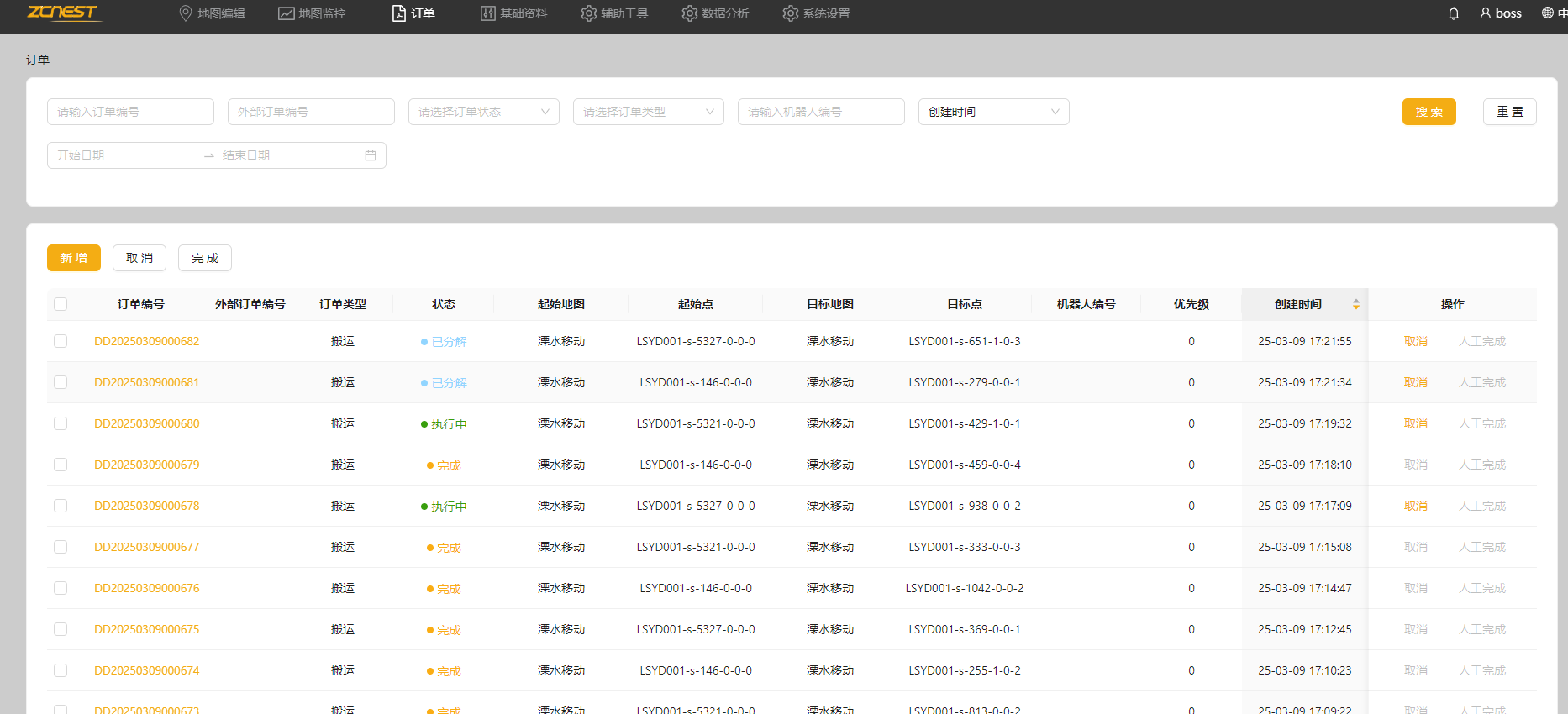Click the gear icon for 系统设置
The width and height of the screenshot is (1568, 714).
pos(791,13)
